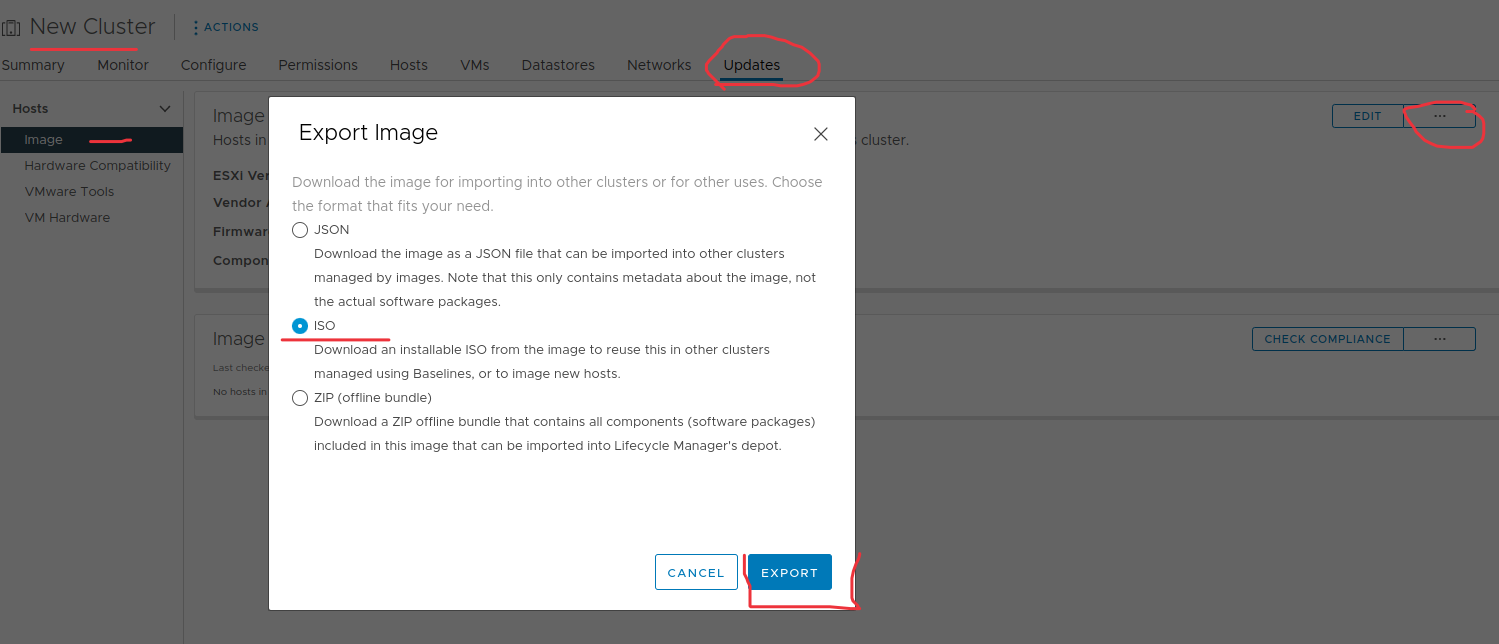This screenshot has height=644, width=1499.
Task: Click the cluster icon beside New Cluster title
Action: [x=13, y=27]
